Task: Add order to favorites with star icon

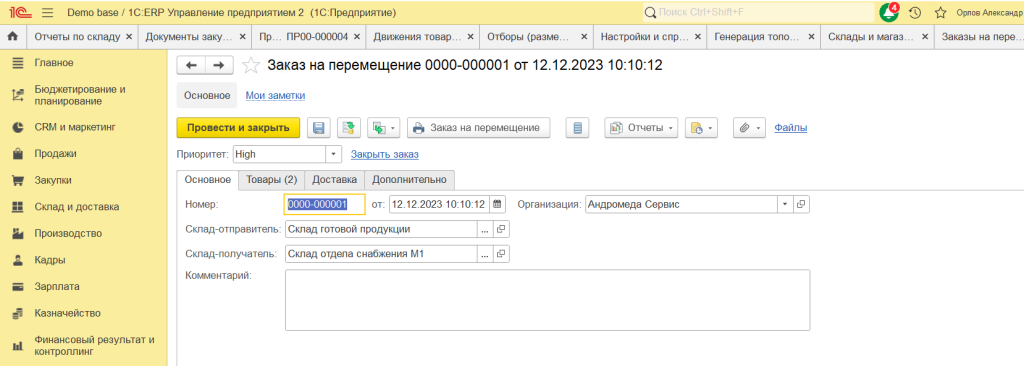Action: [250, 65]
